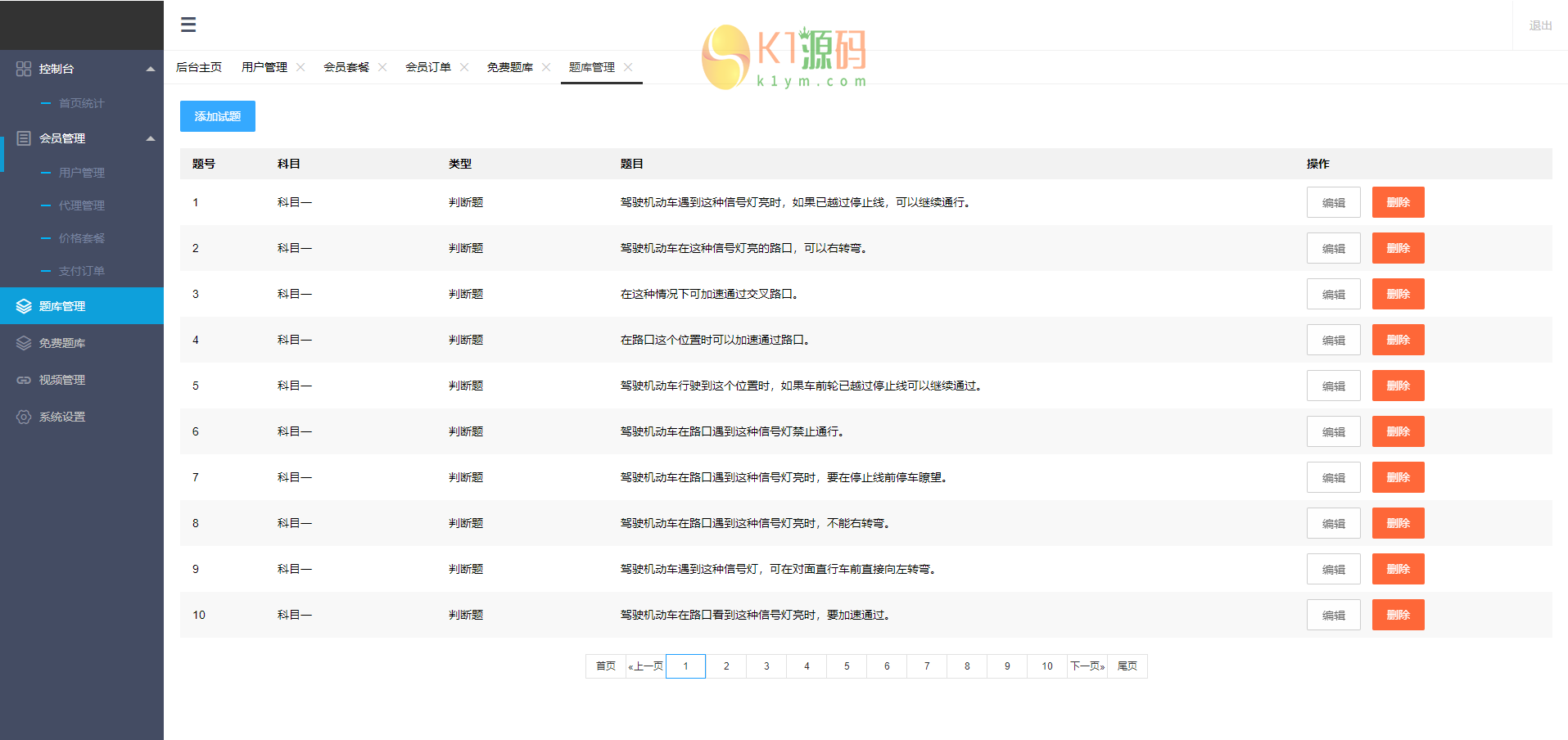Open 代理管理 in the sidebar
Image resolution: width=1568 pixels, height=740 pixels.
pyautogui.click(x=81, y=205)
